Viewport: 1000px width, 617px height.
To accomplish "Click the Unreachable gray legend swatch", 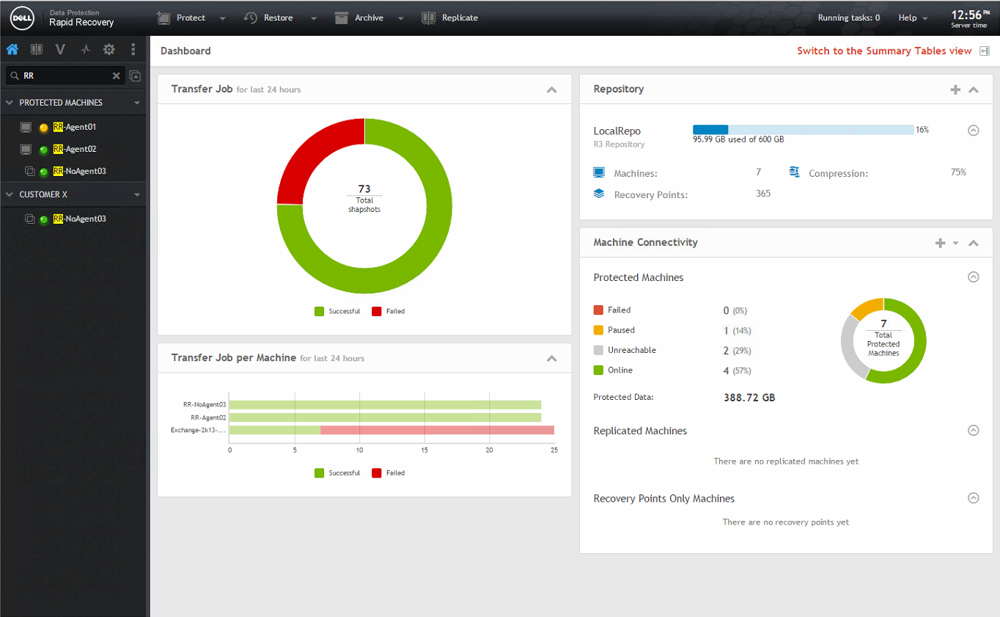I will click(598, 350).
